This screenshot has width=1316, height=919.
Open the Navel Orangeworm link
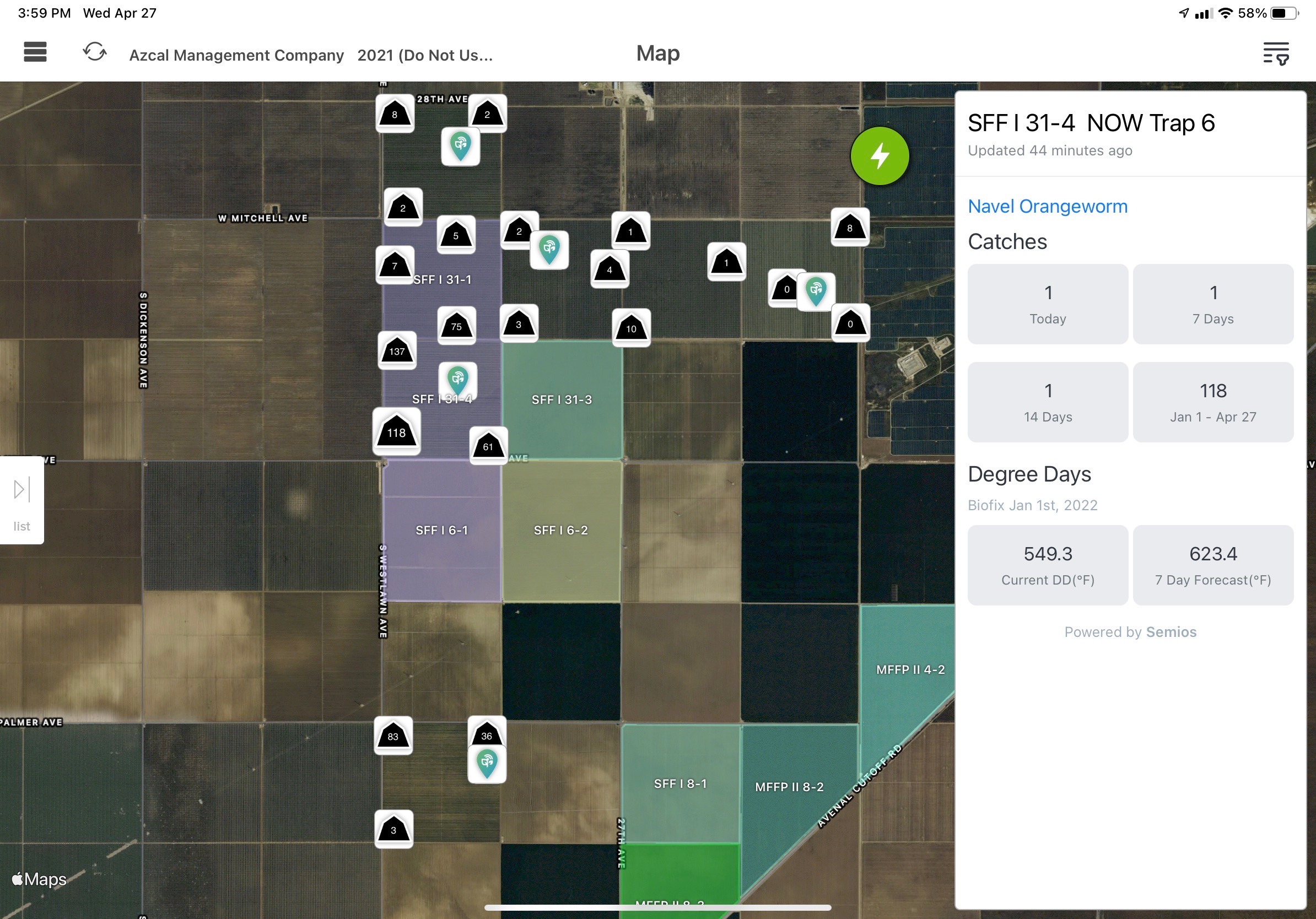(1047, 206)
